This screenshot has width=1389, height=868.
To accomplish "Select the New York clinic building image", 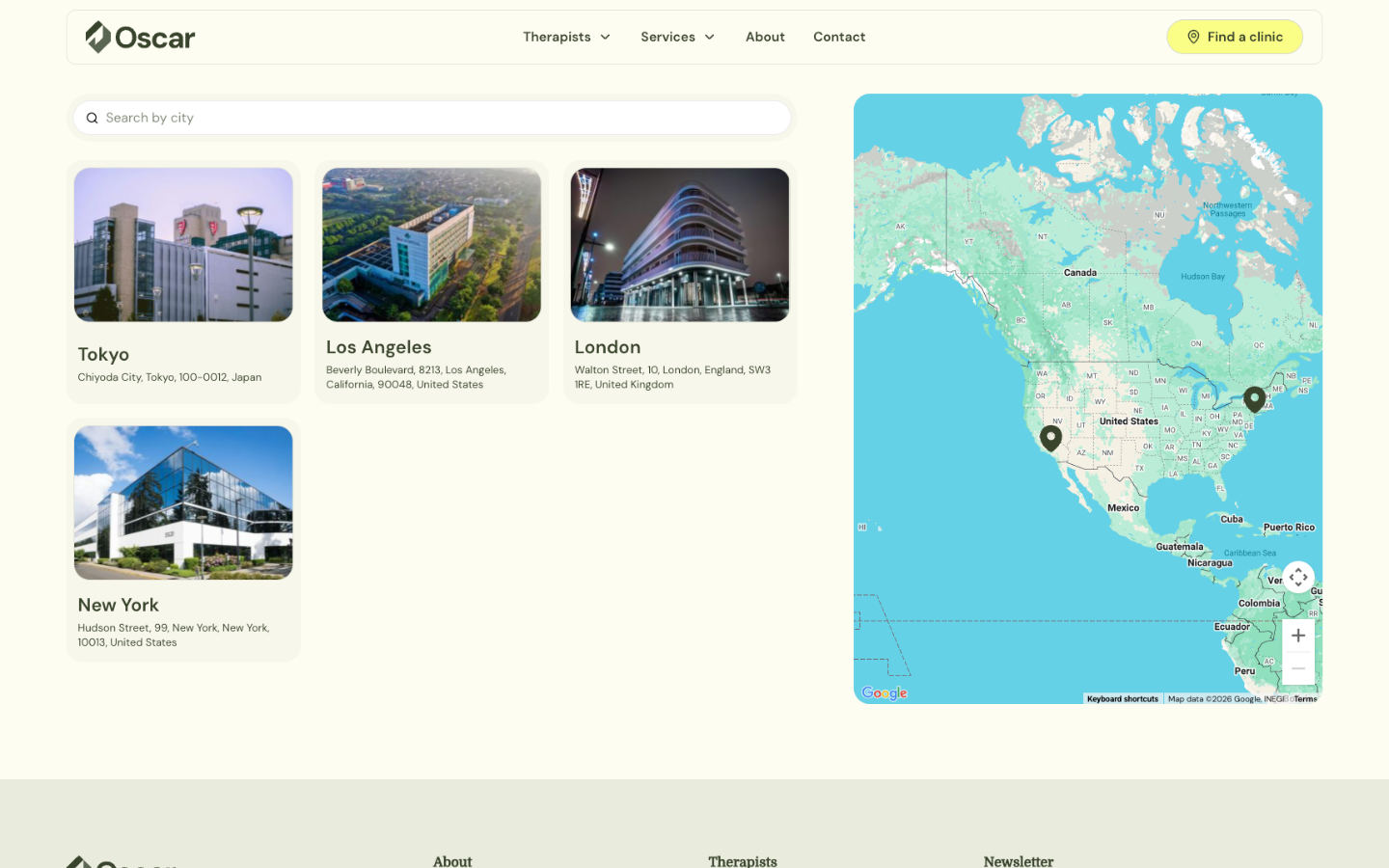I will tap(183, 502).
